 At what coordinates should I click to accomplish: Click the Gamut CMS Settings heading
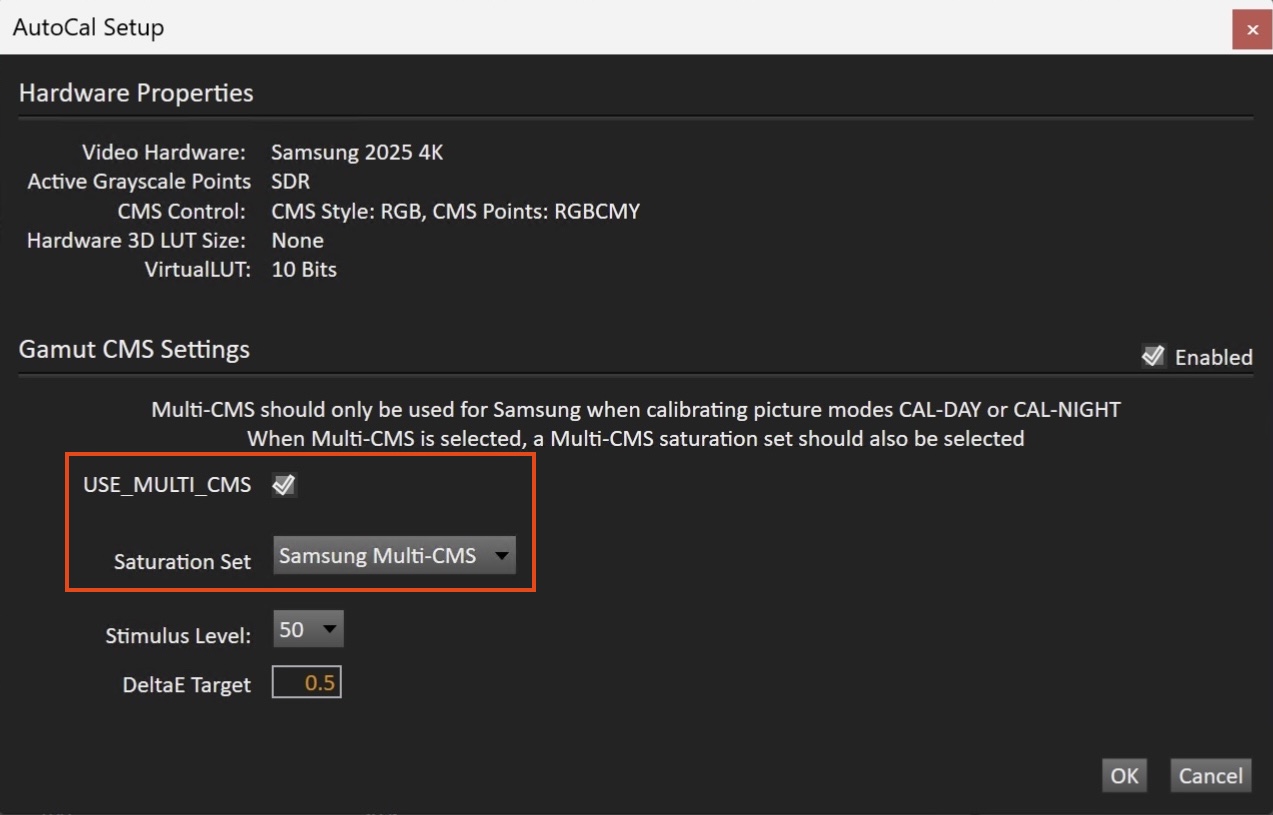tap(134, 350)
